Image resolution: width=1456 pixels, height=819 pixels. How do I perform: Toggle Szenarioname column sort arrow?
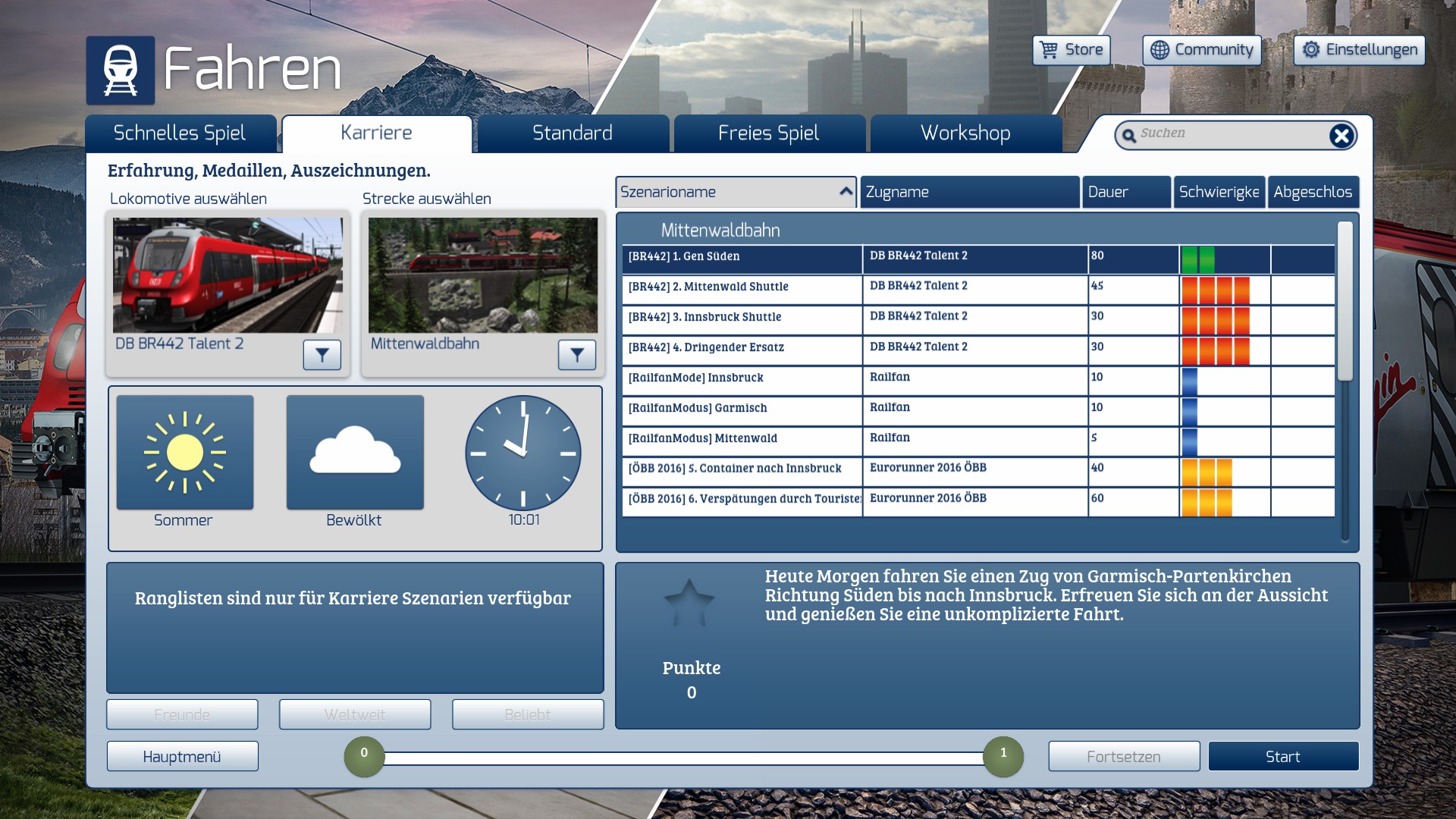point(846,192)
